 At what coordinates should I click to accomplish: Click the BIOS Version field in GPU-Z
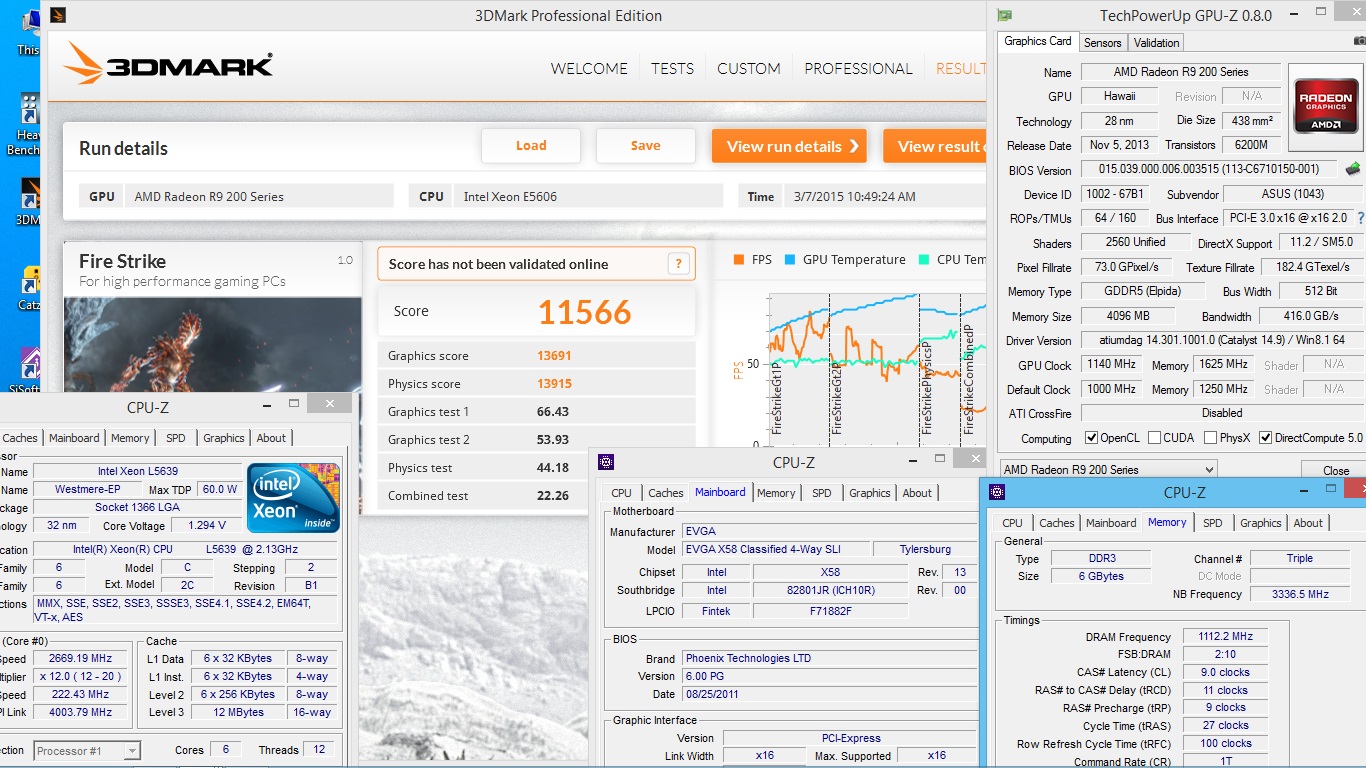point(1209,170)
